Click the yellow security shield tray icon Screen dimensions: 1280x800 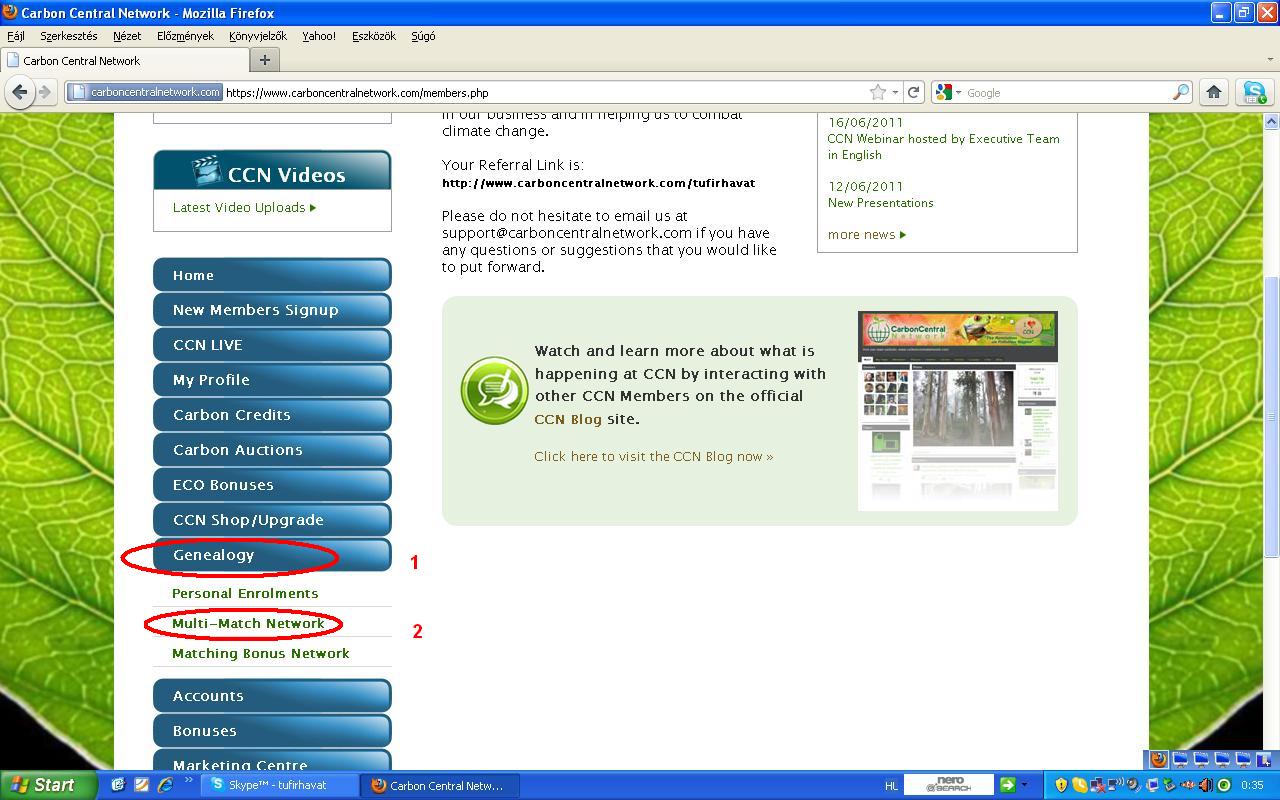pos(1061,785)
